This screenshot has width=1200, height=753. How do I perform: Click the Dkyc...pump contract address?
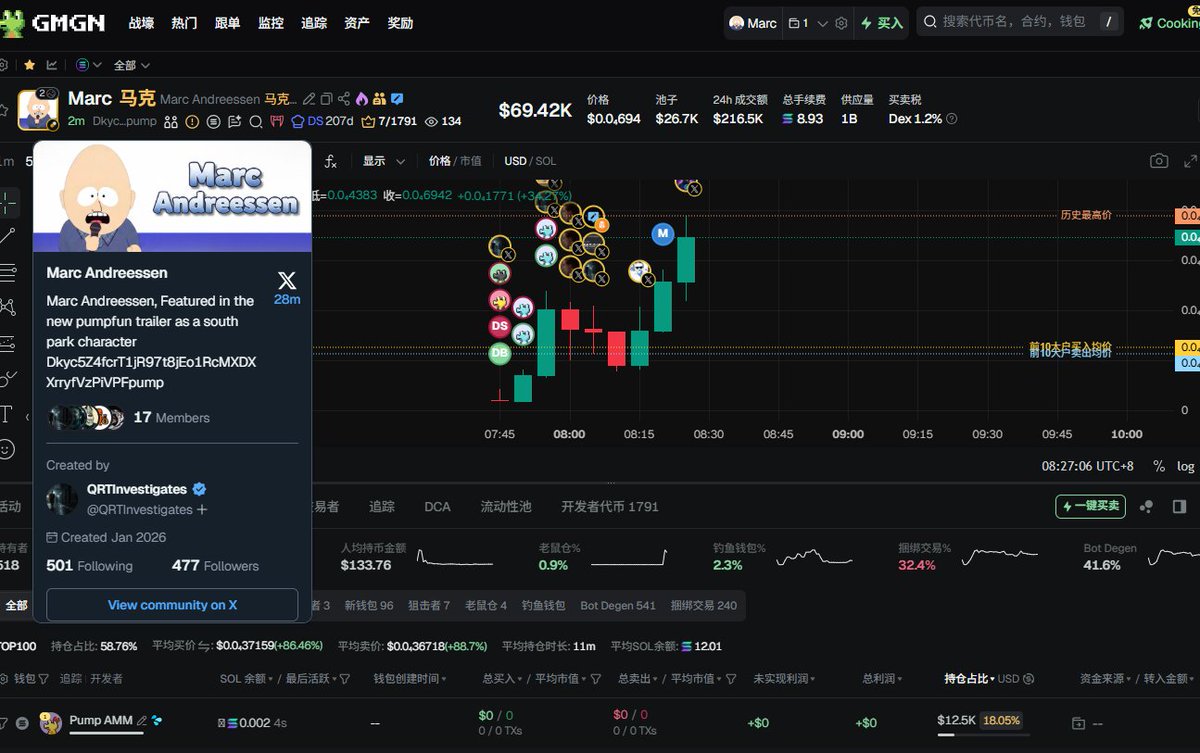coord(124,121)
